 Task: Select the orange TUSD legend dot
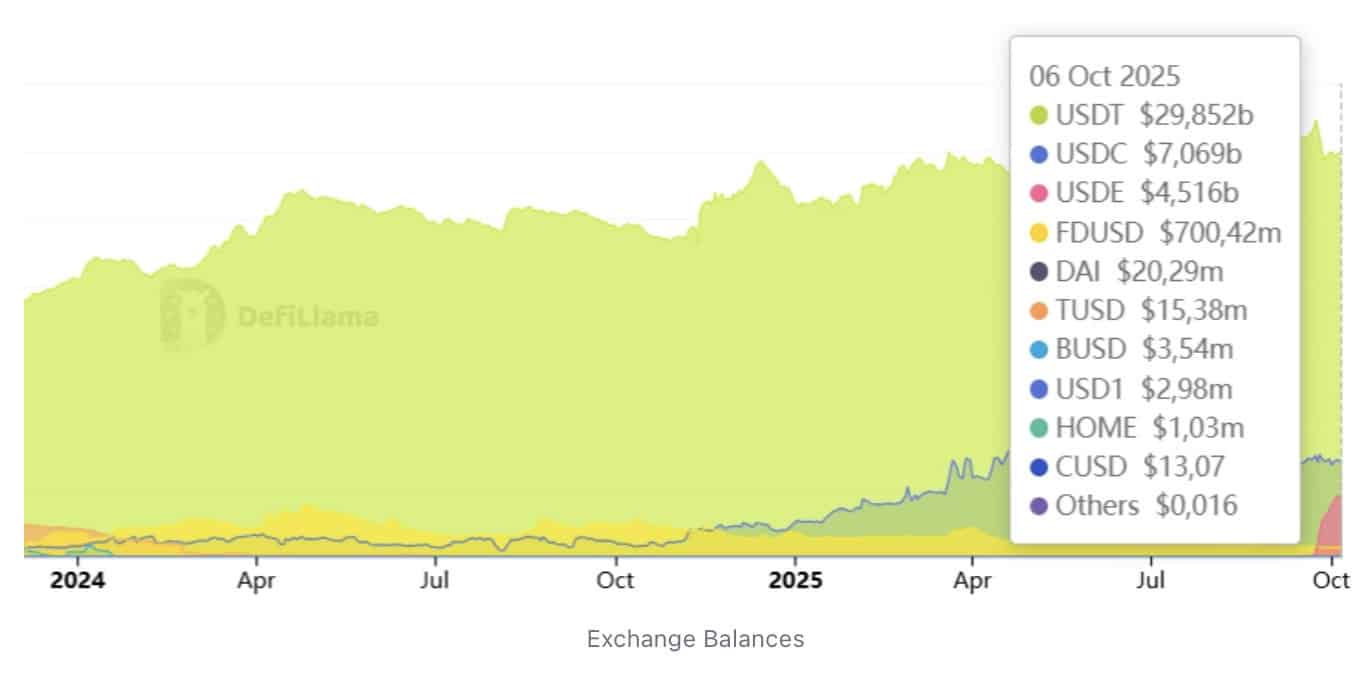pos(1038,311)
